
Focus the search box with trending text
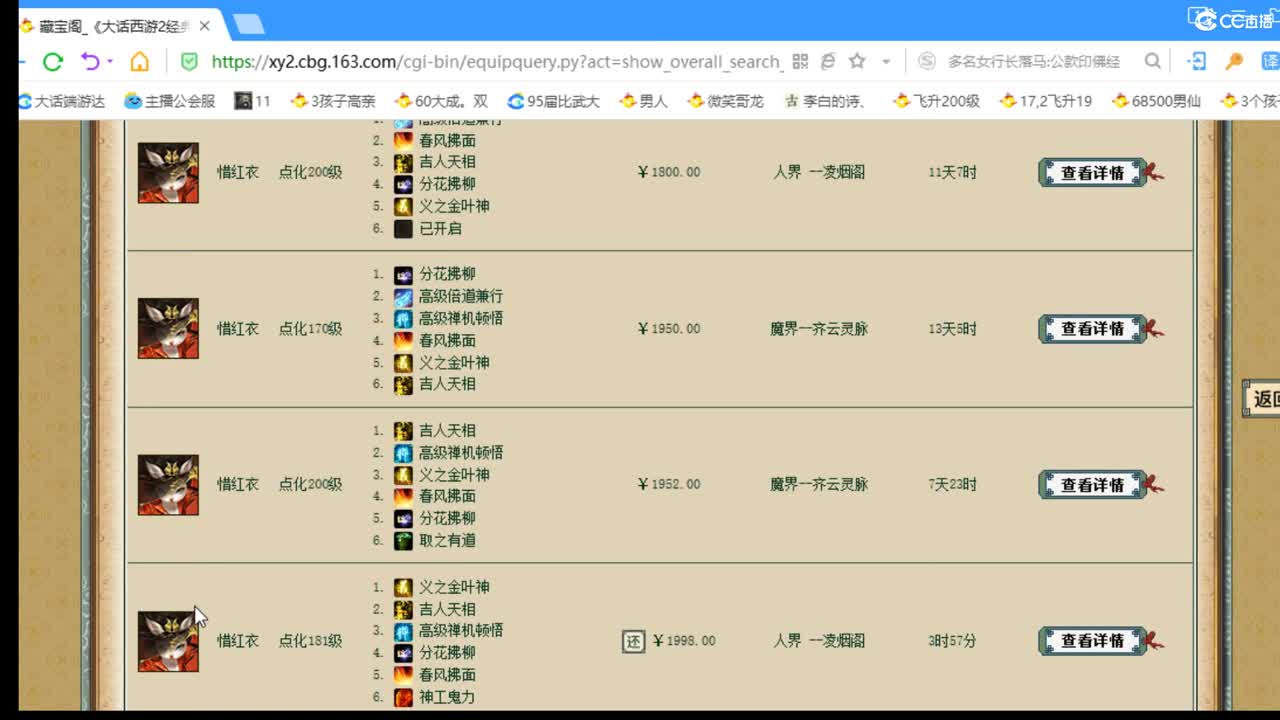[x=1035, y=62]
